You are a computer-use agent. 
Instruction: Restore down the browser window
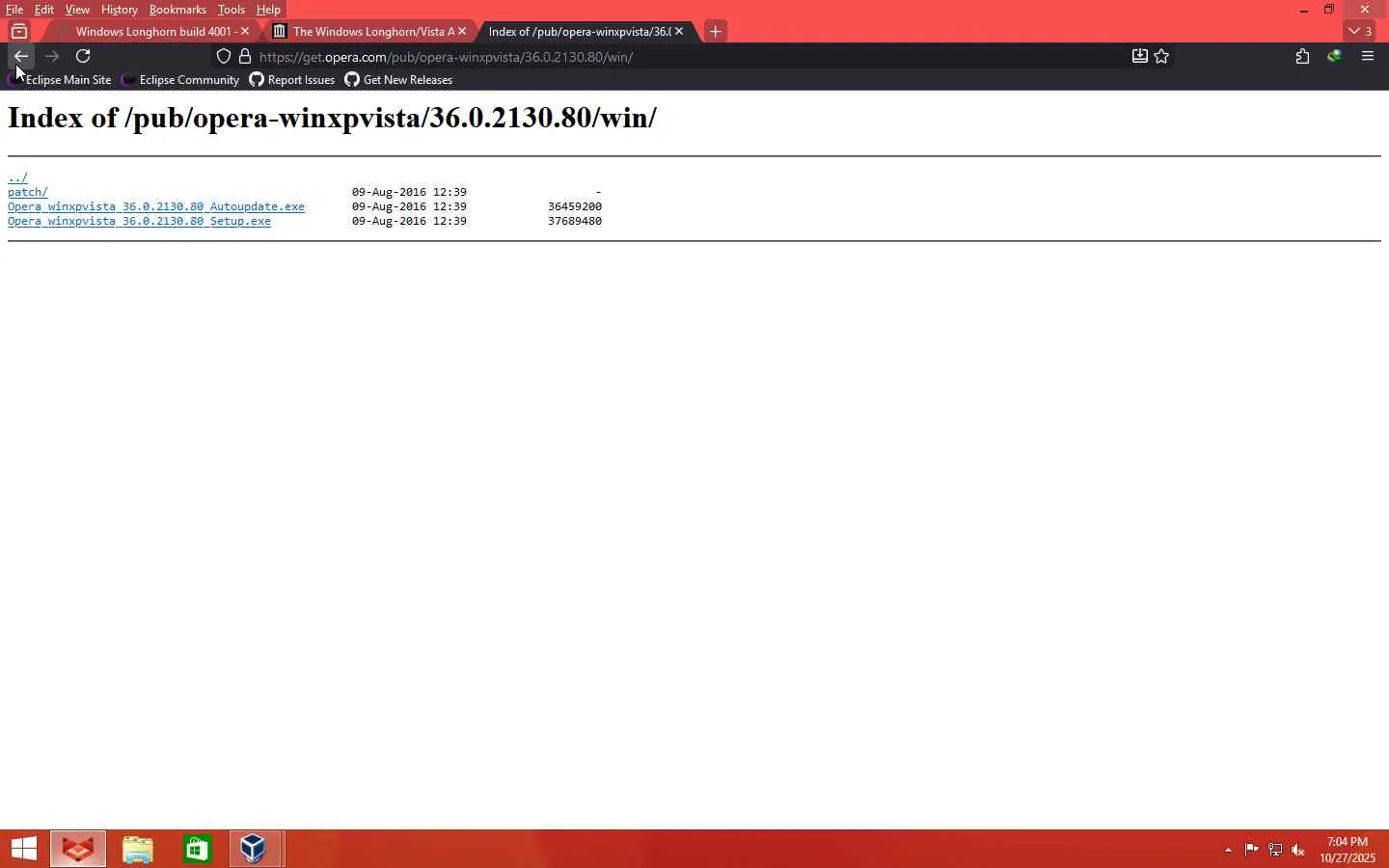pos(1329,10)
